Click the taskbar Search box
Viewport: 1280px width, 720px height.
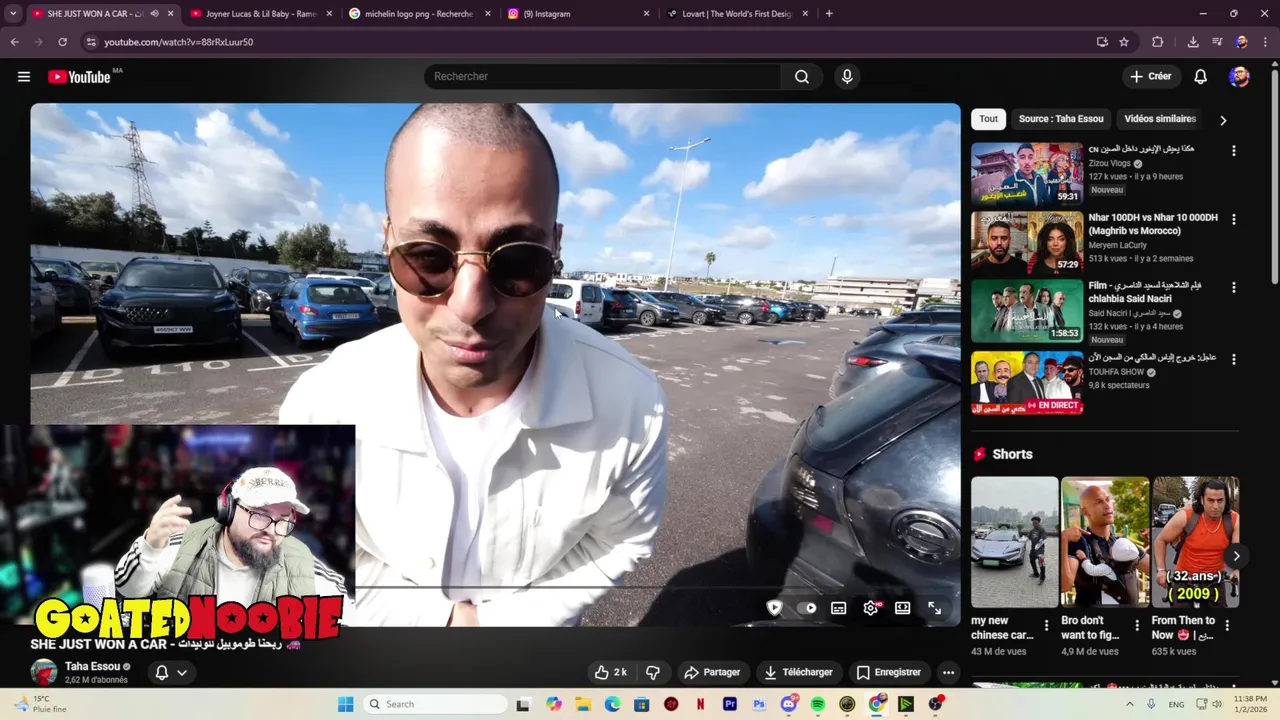point(433,704)
